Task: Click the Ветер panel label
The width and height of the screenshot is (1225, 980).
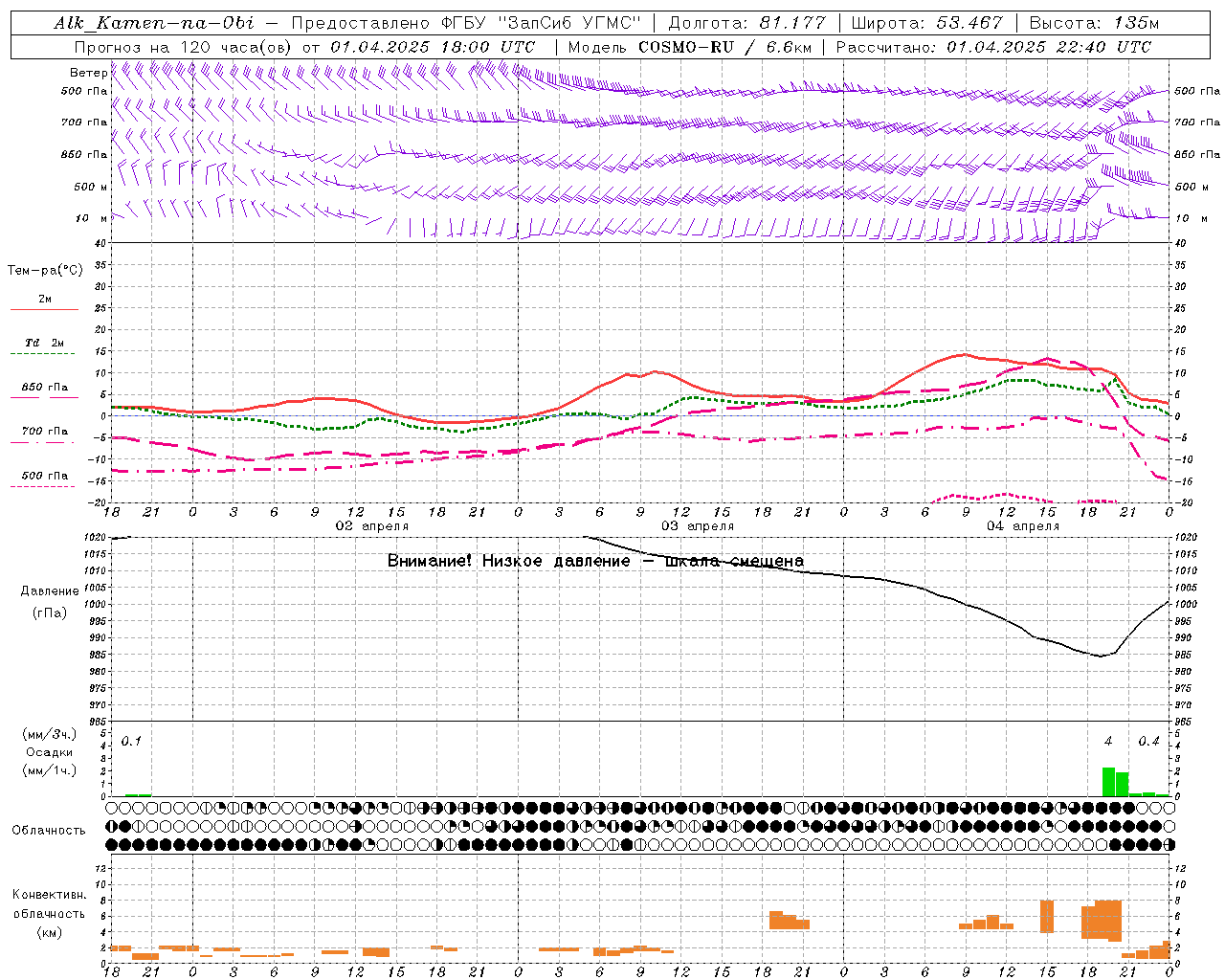Action: [88, 73]
